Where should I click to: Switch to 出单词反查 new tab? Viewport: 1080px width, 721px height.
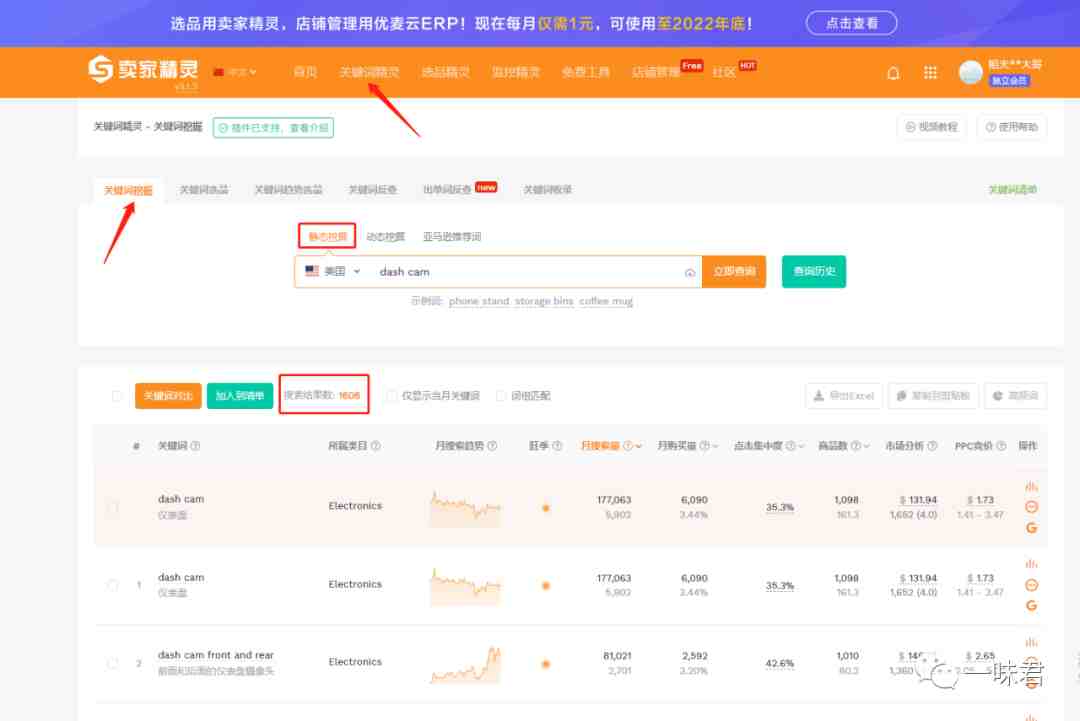coord(447,189)
